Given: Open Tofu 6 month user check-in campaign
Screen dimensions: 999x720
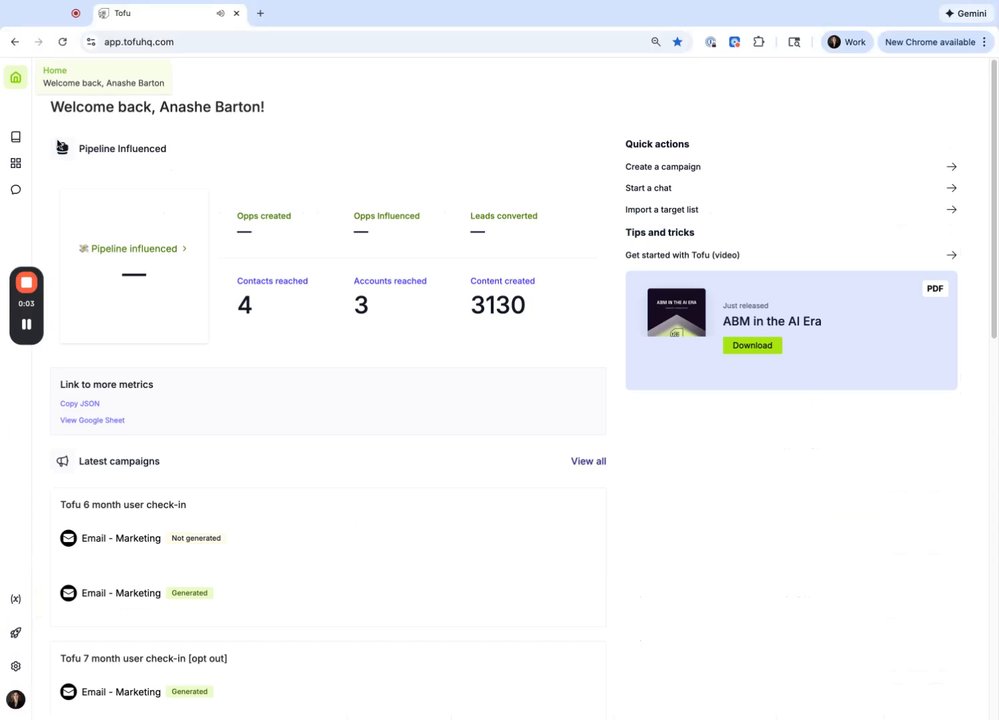Looking at the screenshot, I should click(x=123, y=505).
